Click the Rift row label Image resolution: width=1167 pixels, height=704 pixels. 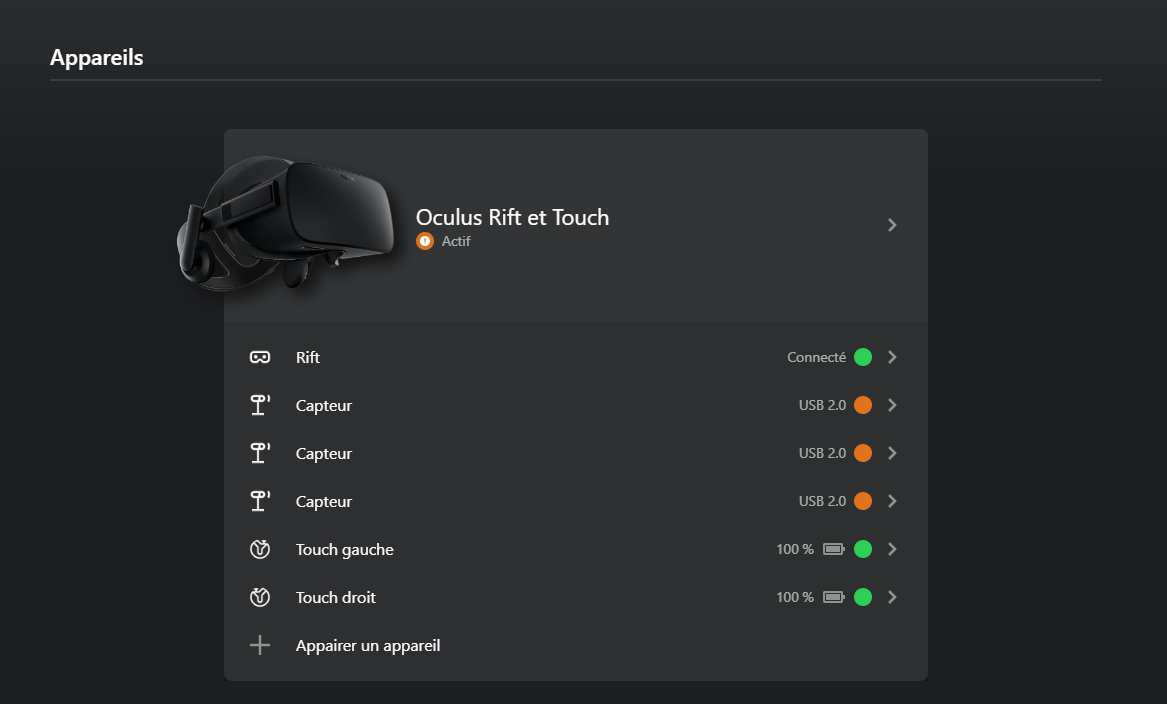307,357
